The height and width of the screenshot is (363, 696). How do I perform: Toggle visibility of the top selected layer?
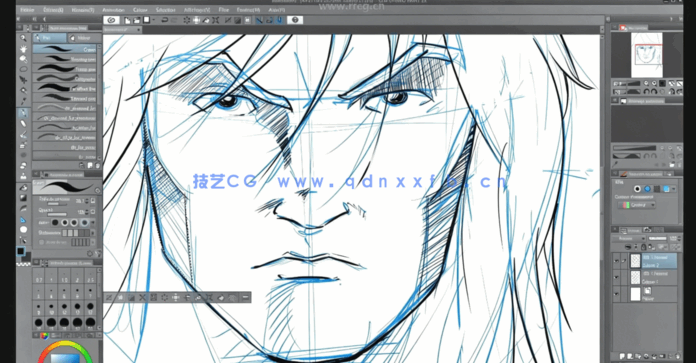[x=616, y=260]
